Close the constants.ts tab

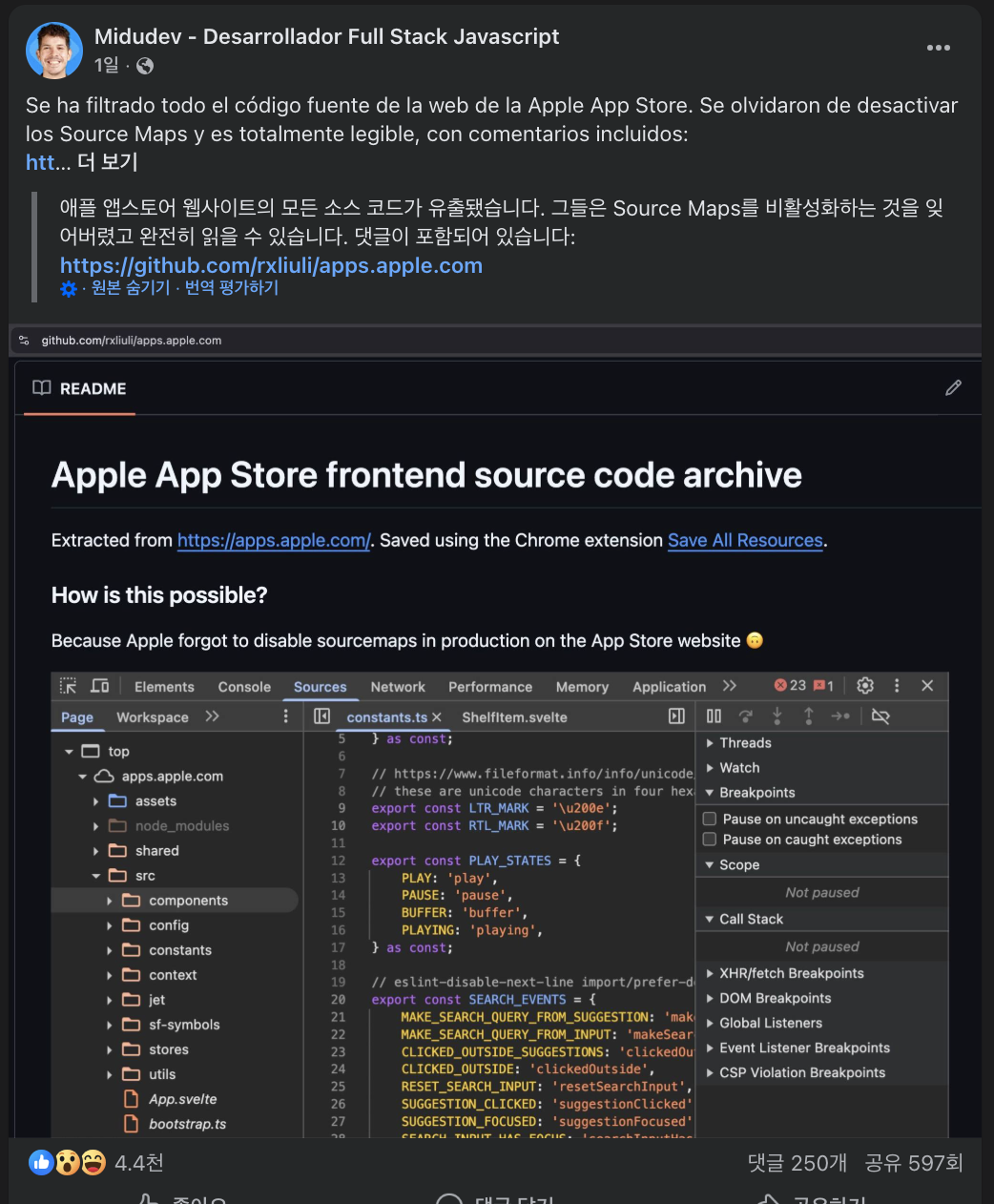pos(436,717)
